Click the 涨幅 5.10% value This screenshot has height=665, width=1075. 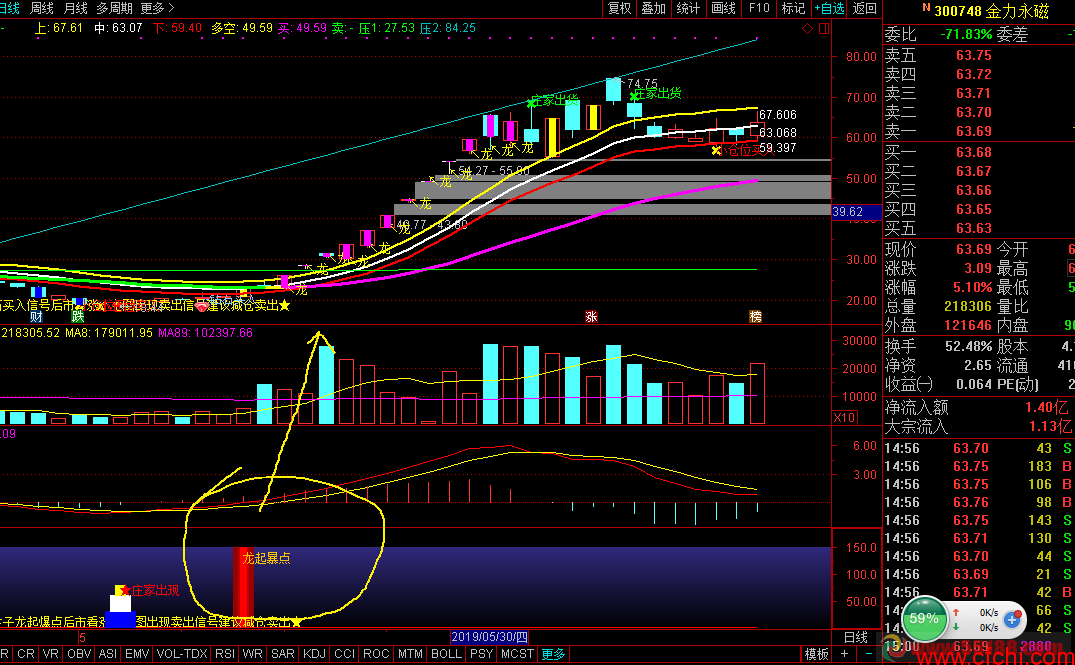973,287
